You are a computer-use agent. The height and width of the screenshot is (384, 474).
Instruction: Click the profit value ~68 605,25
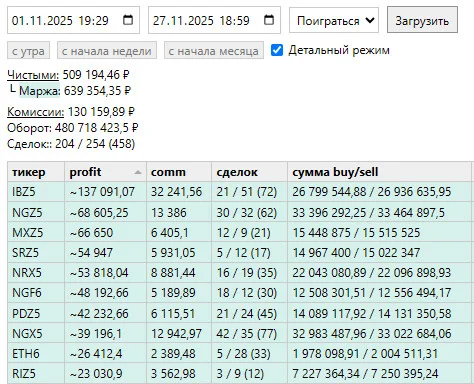pos(99,212)
